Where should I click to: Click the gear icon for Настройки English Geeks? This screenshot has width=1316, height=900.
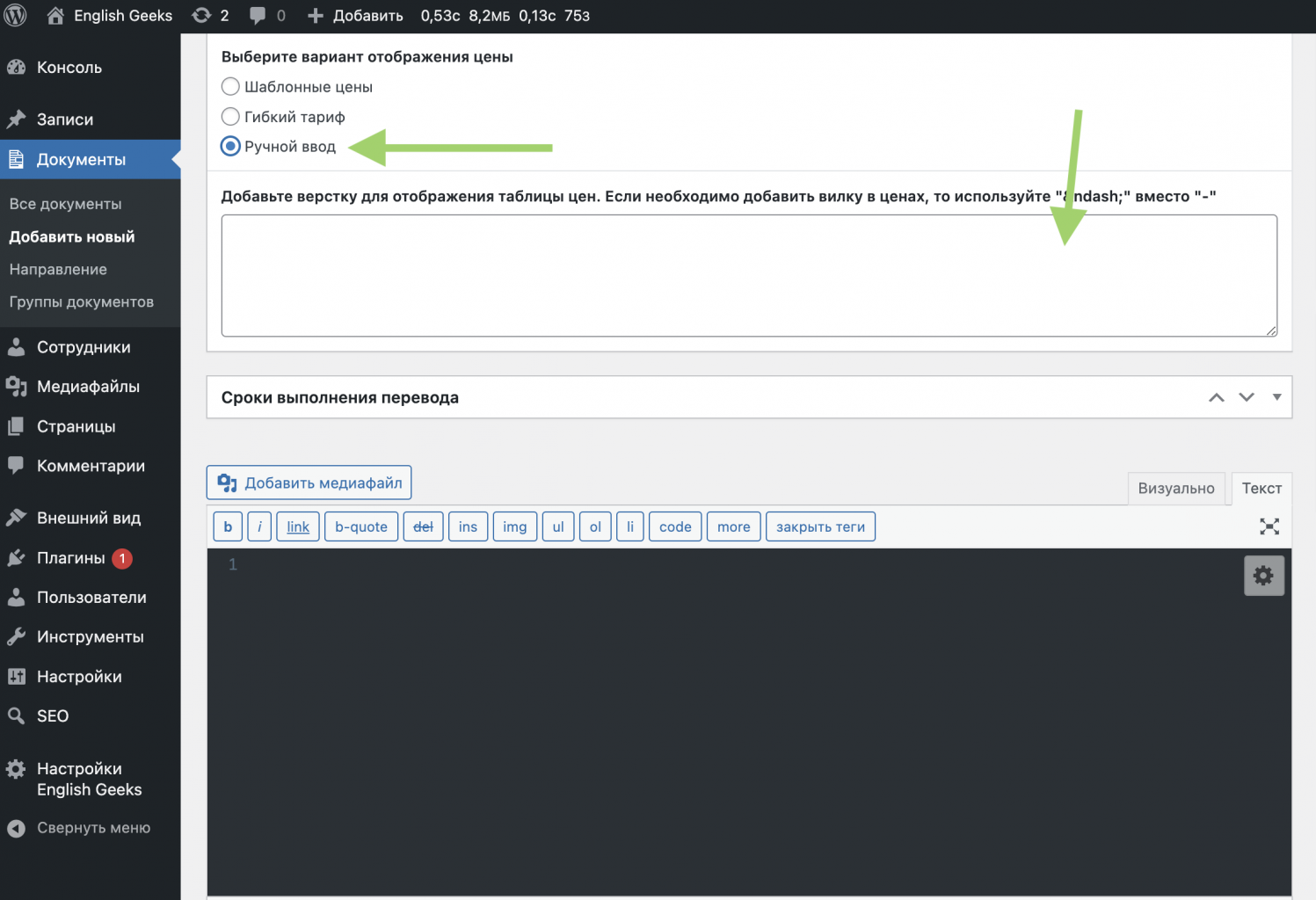(16, 769)
